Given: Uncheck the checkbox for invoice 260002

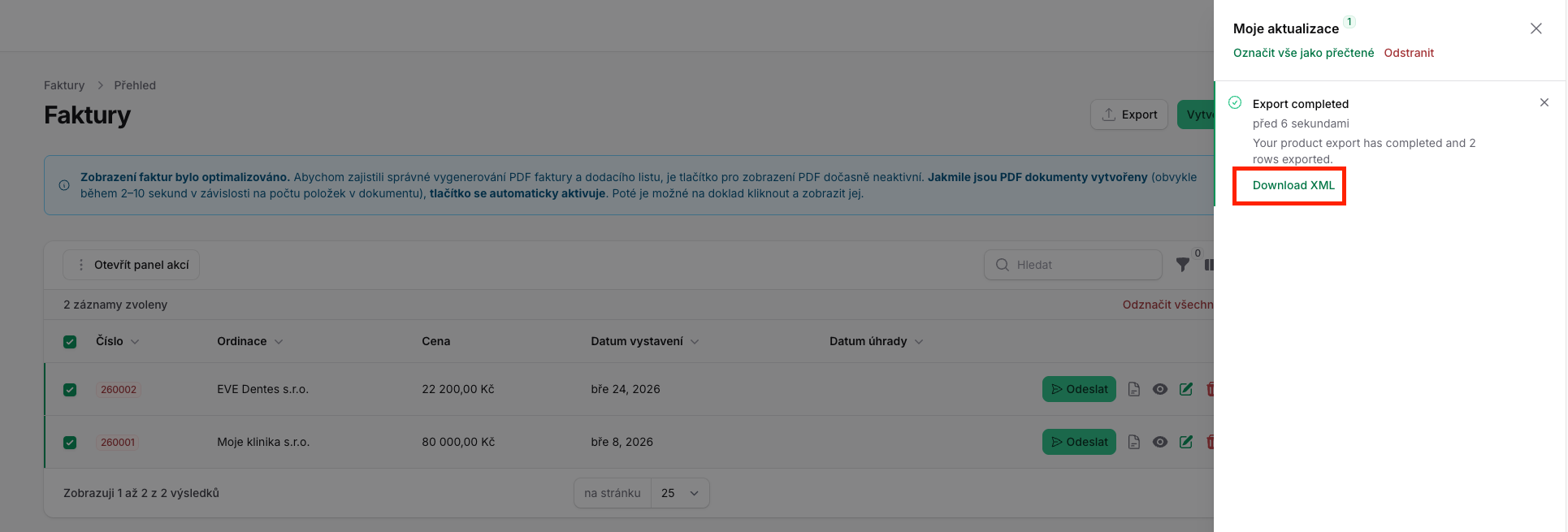Looking at the screenshot, I should (x=70, y=390).
